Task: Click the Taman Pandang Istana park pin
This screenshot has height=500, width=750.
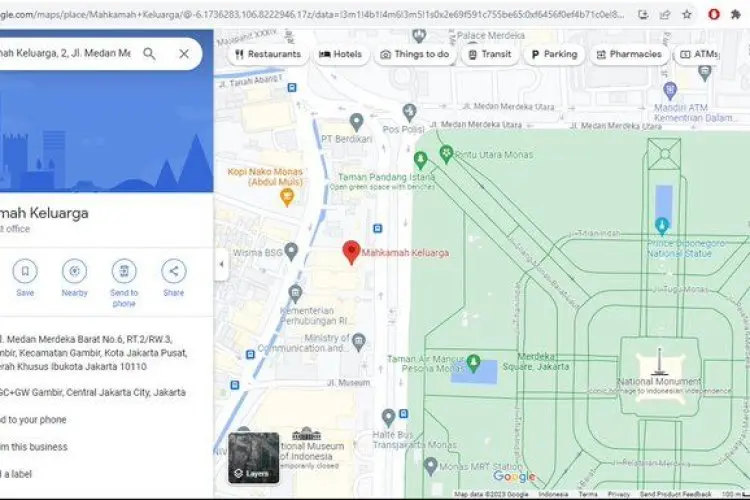Action: pos(420,160)
